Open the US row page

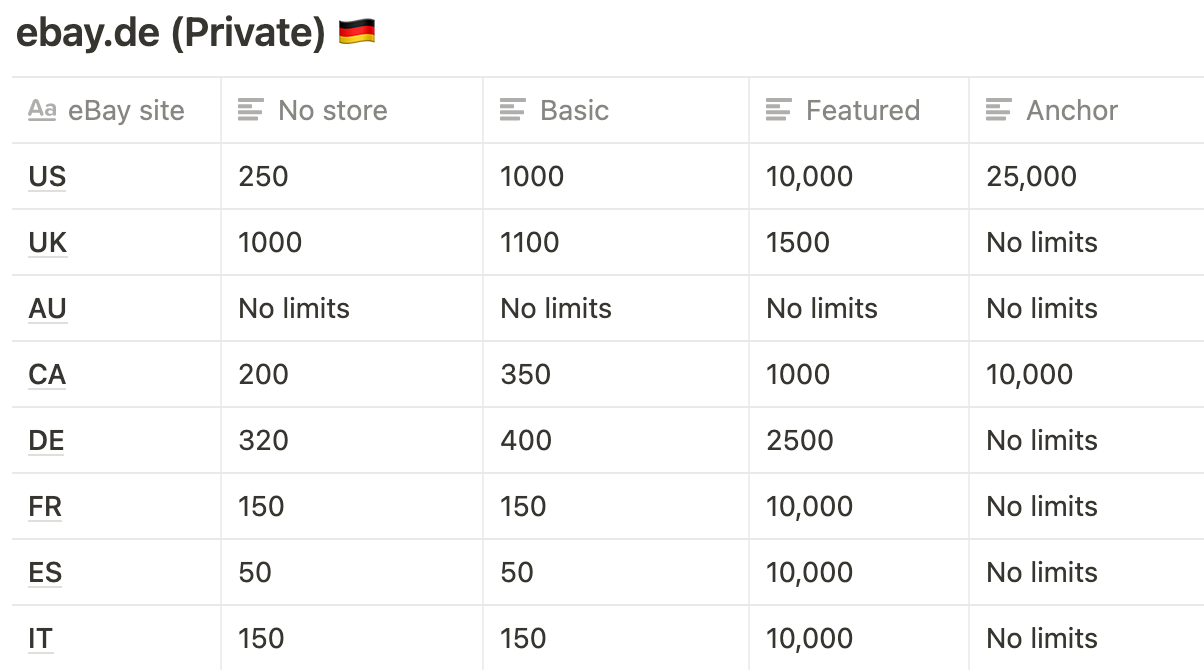(47, 177)
